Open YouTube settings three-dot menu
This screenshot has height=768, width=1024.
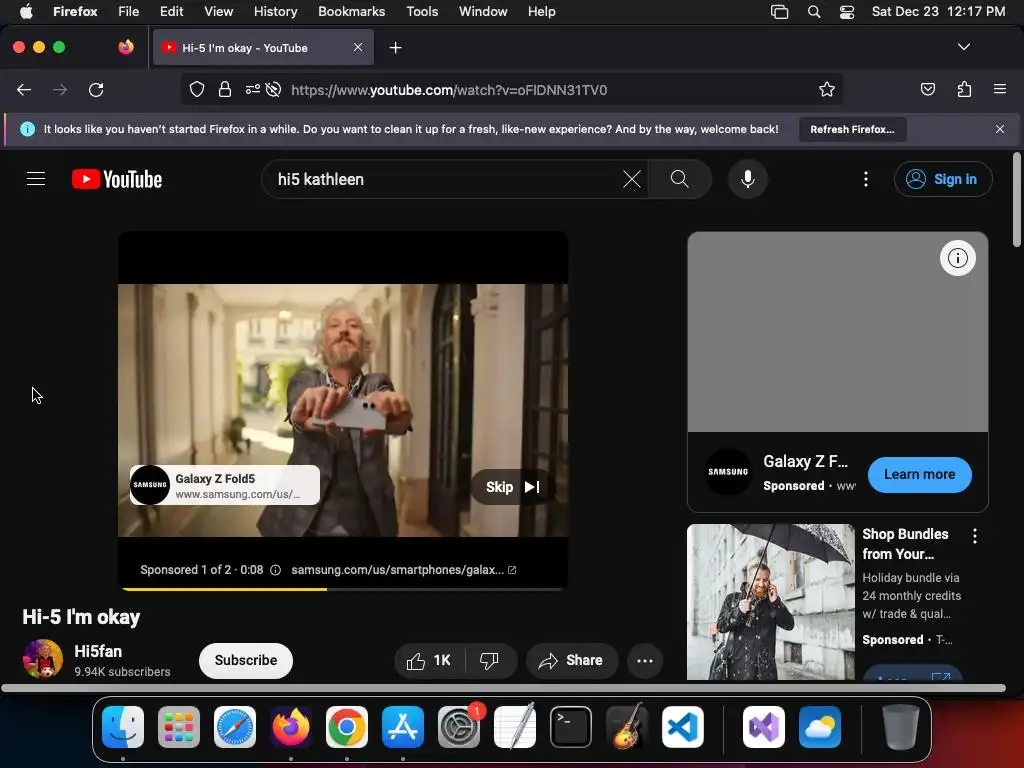(x=866, y=179)
